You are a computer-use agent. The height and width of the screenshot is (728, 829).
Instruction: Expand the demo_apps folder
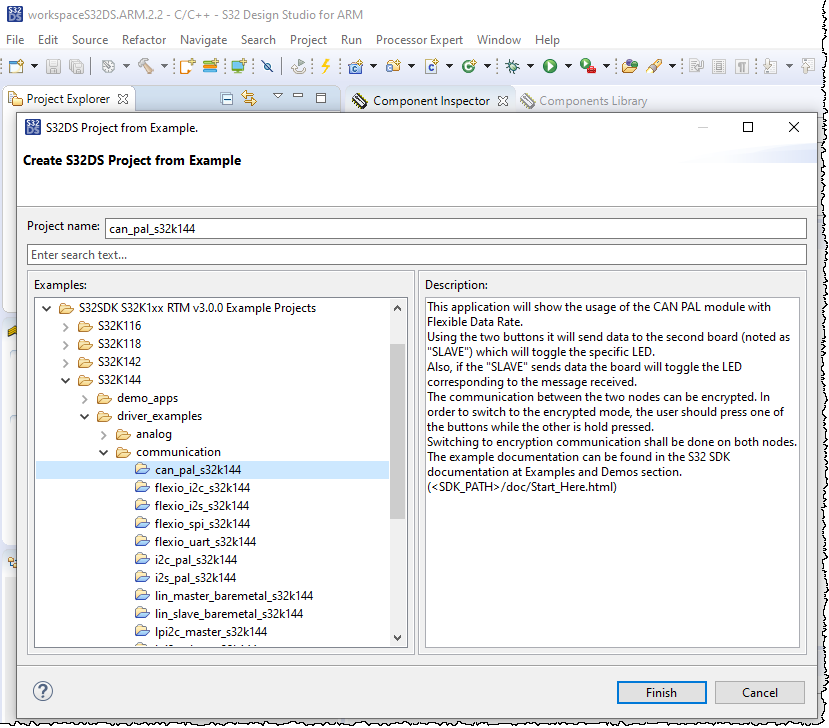85,399
